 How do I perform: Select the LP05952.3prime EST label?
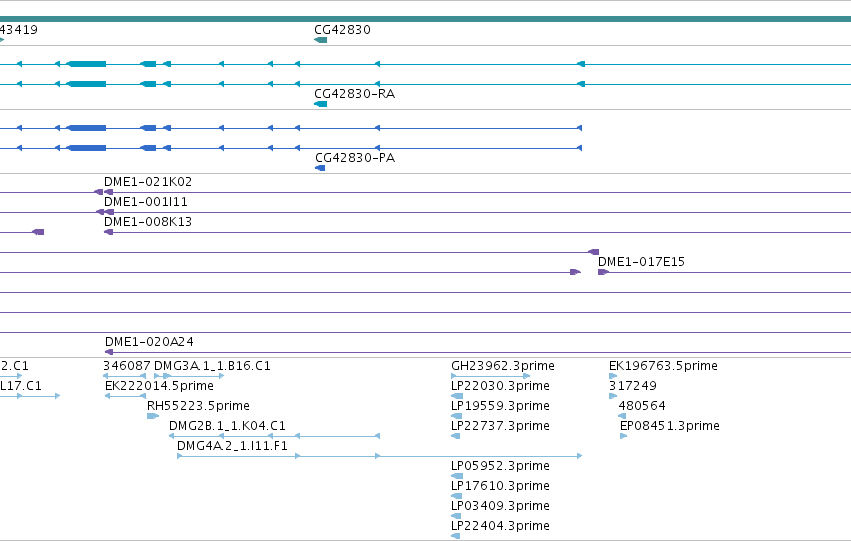(x=500, y=466)
